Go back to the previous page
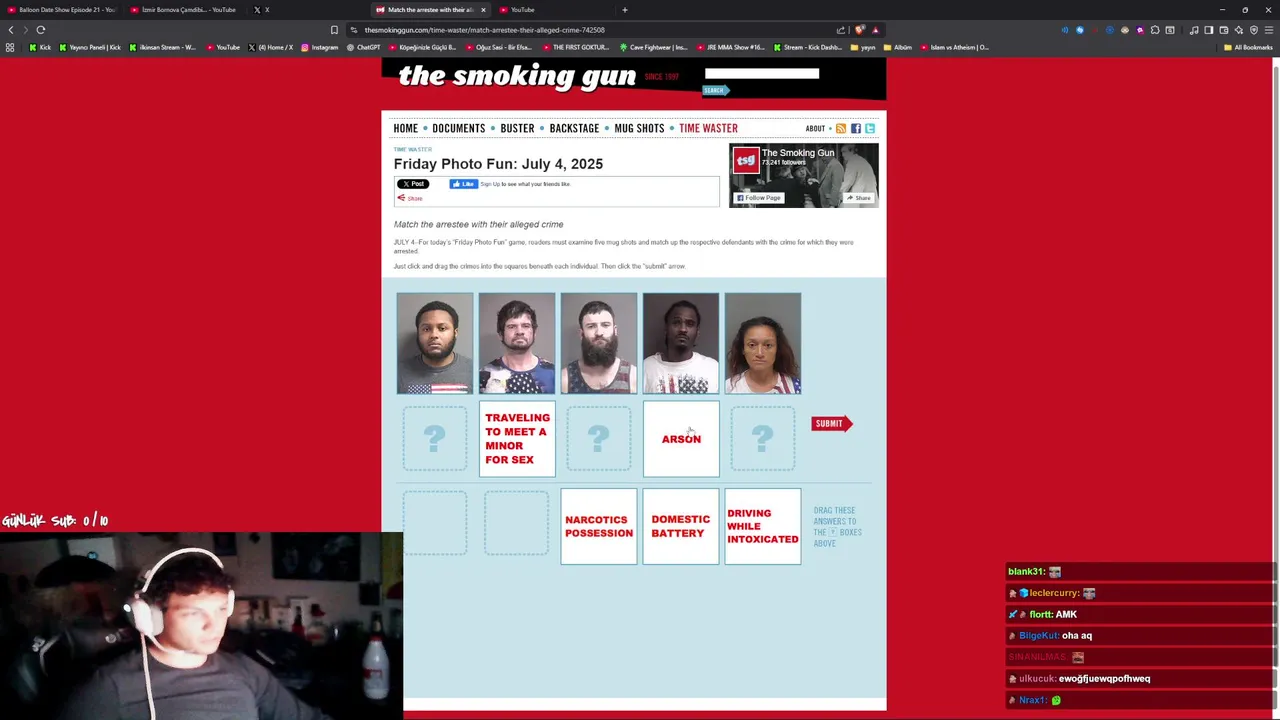The width and height of the screenshot is (1280, 720). (x=11, y=30)
